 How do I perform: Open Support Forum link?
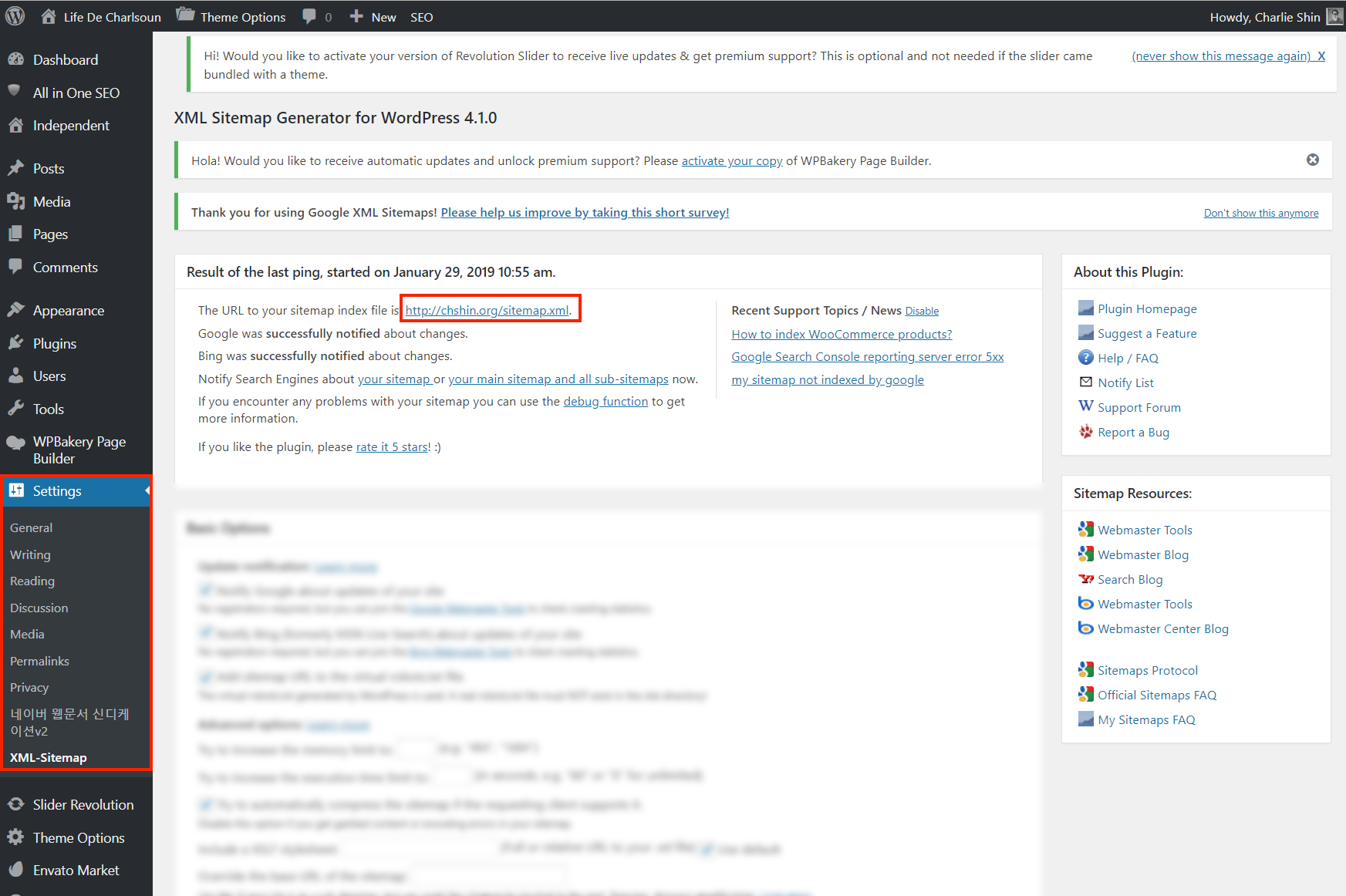1139,407
